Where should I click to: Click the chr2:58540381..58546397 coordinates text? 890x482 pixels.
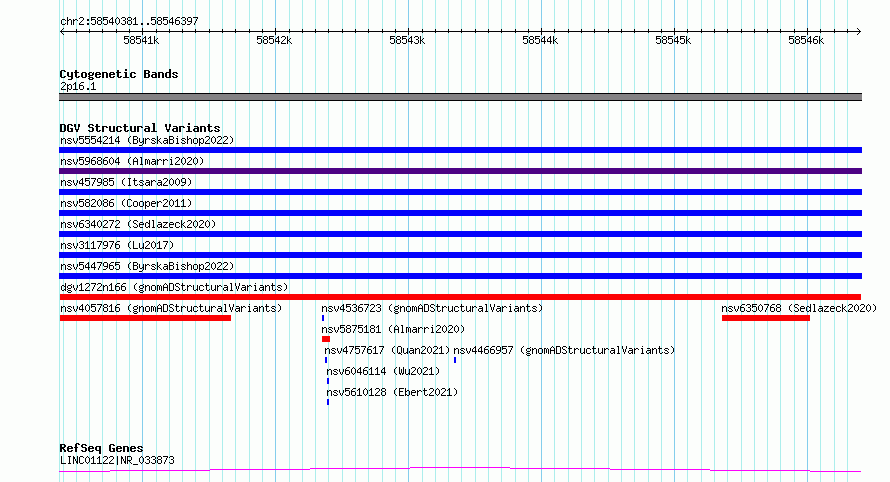click(129, 21)
